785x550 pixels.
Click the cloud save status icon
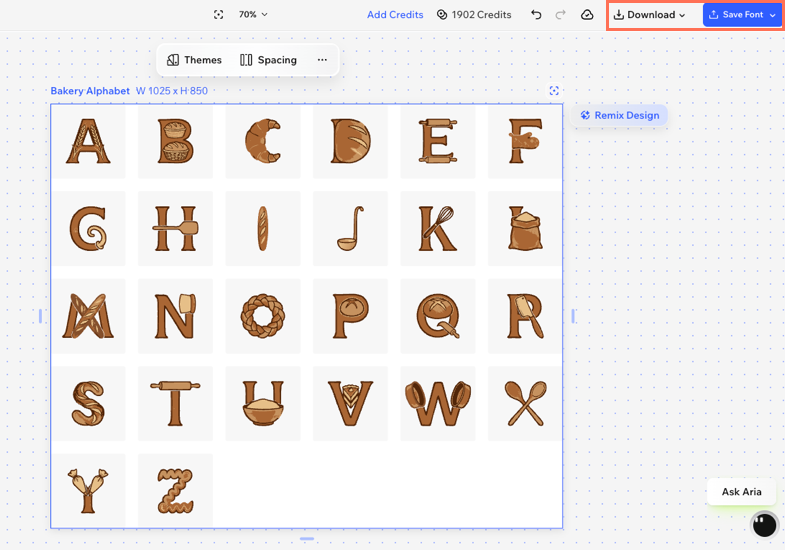[x=587, y=15]
